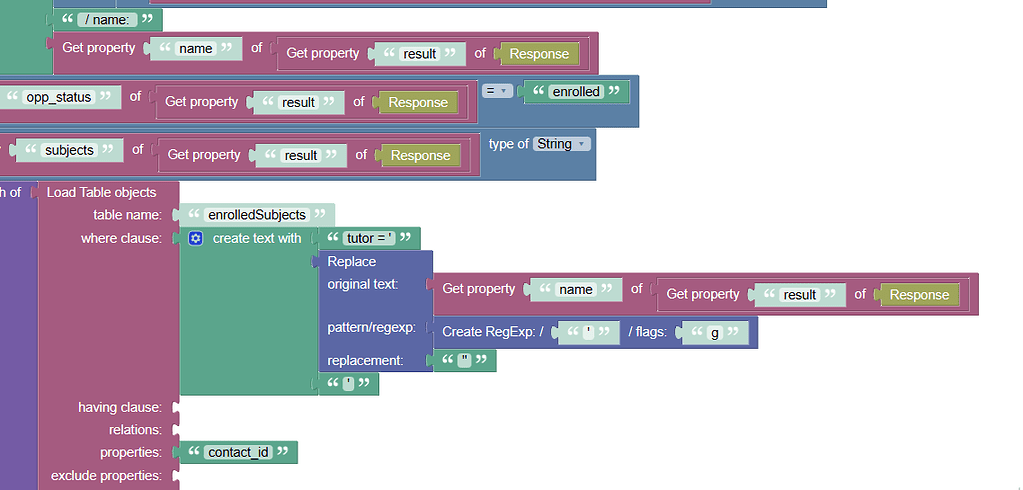Viewport: 1023px width, 490px height.
Task: Select the Response variable in the Replace row
Action: 918,294
